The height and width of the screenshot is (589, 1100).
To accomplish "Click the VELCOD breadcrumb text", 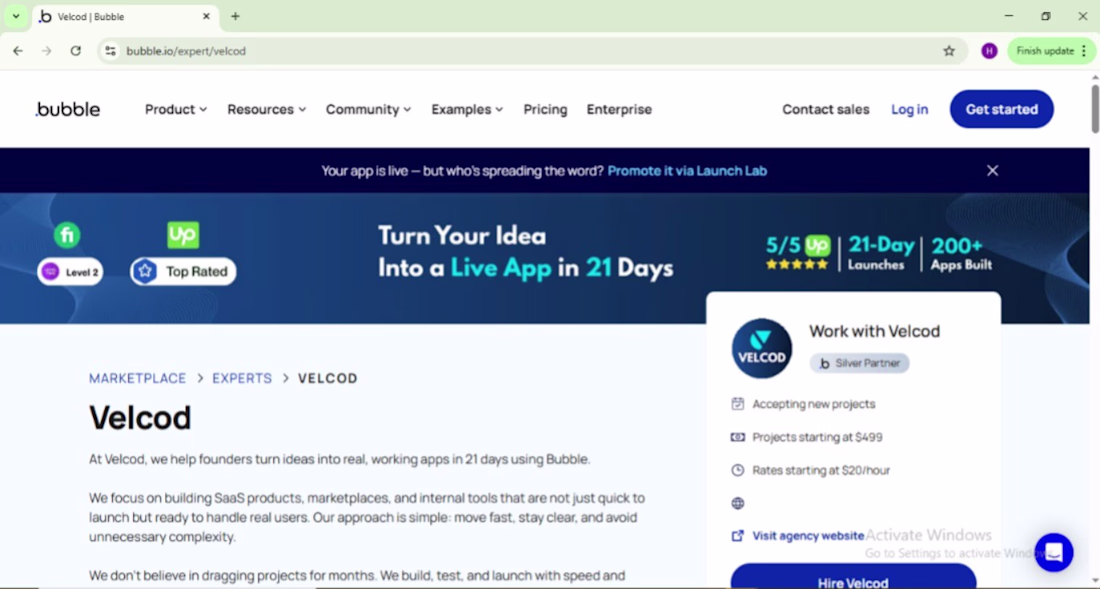I will (328, 379).
